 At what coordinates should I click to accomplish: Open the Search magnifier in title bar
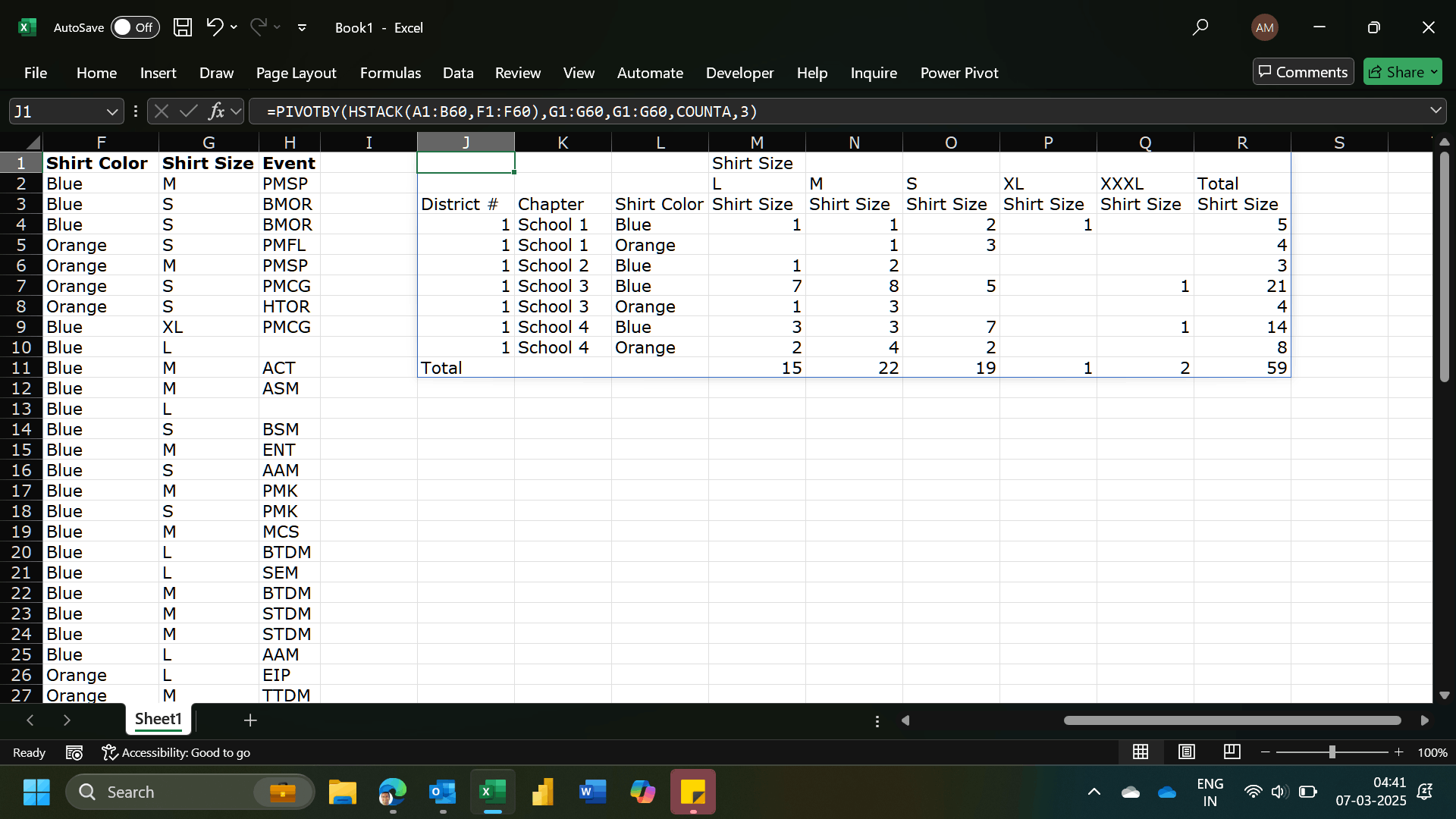[x=1200, y=27]
